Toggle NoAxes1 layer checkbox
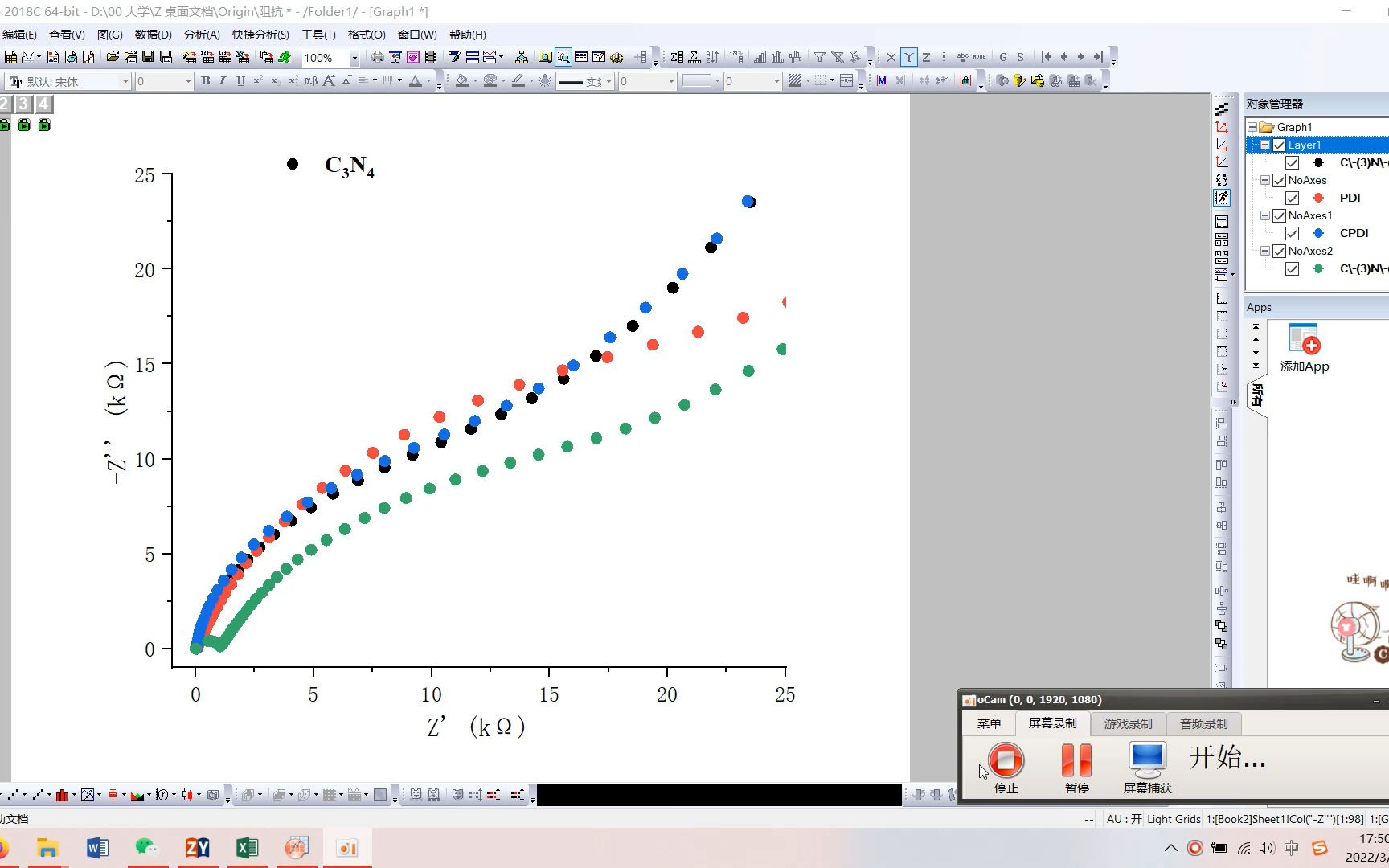 (1280, 216)
